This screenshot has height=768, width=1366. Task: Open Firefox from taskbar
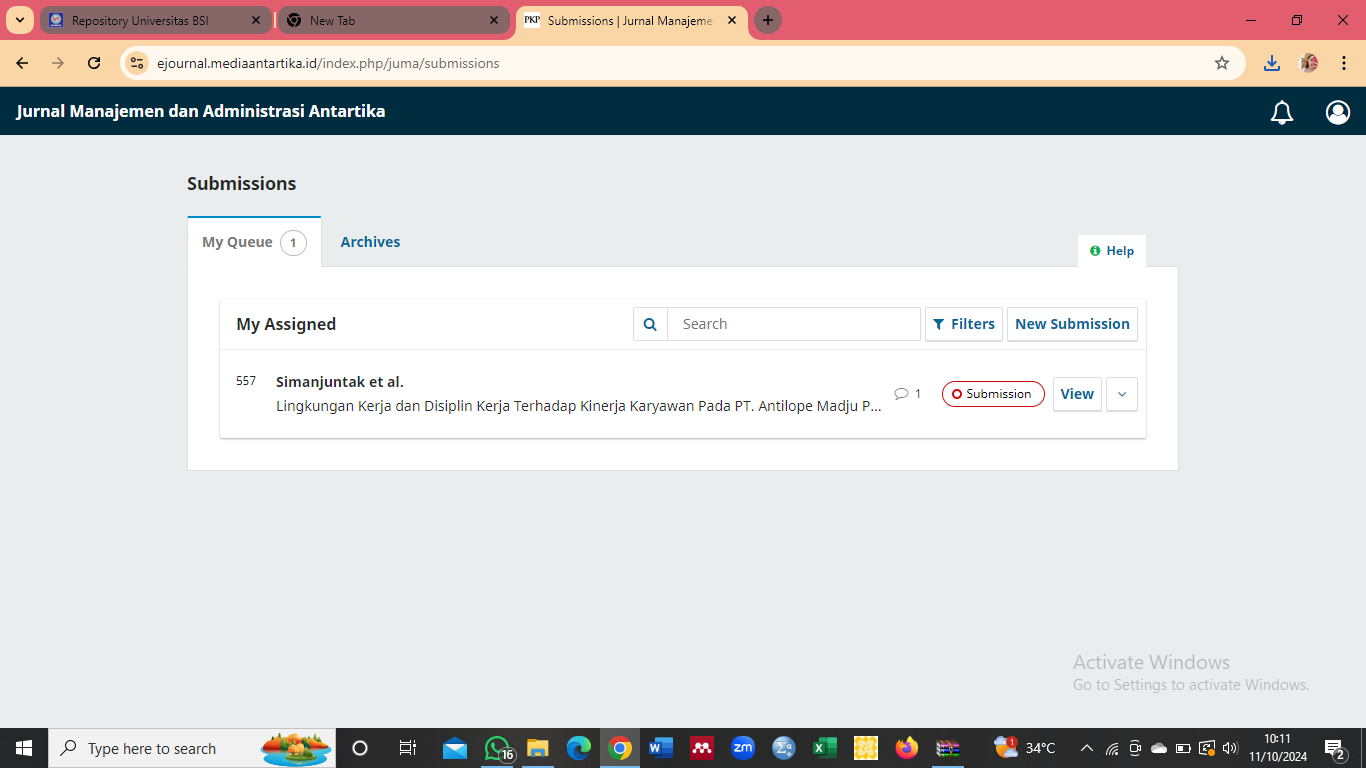(907, 748)
